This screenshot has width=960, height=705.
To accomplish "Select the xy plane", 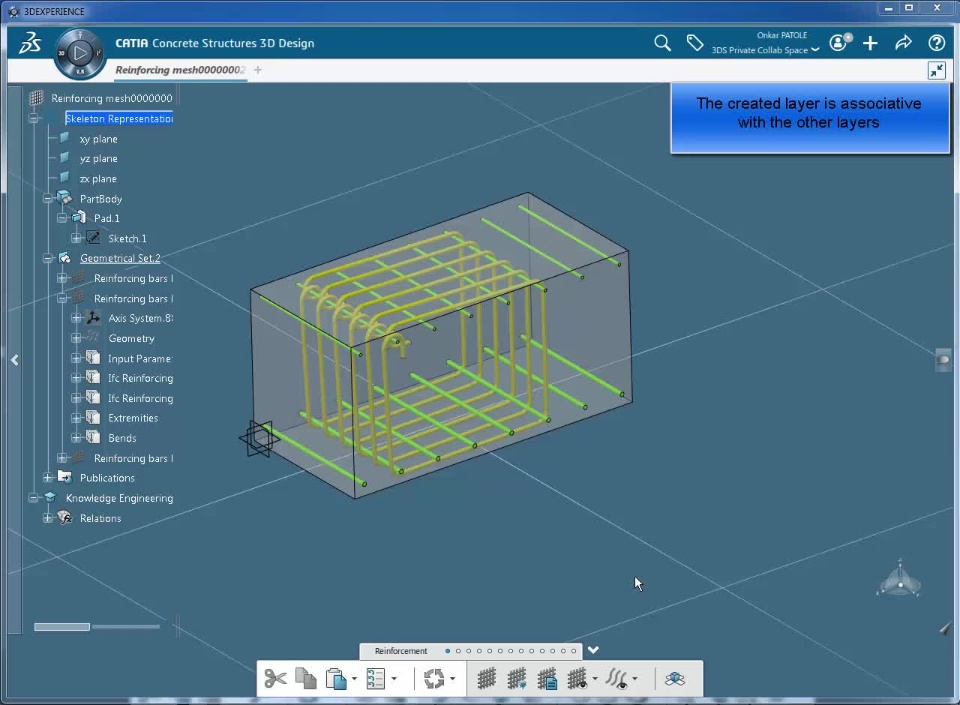I will [99, 139].
